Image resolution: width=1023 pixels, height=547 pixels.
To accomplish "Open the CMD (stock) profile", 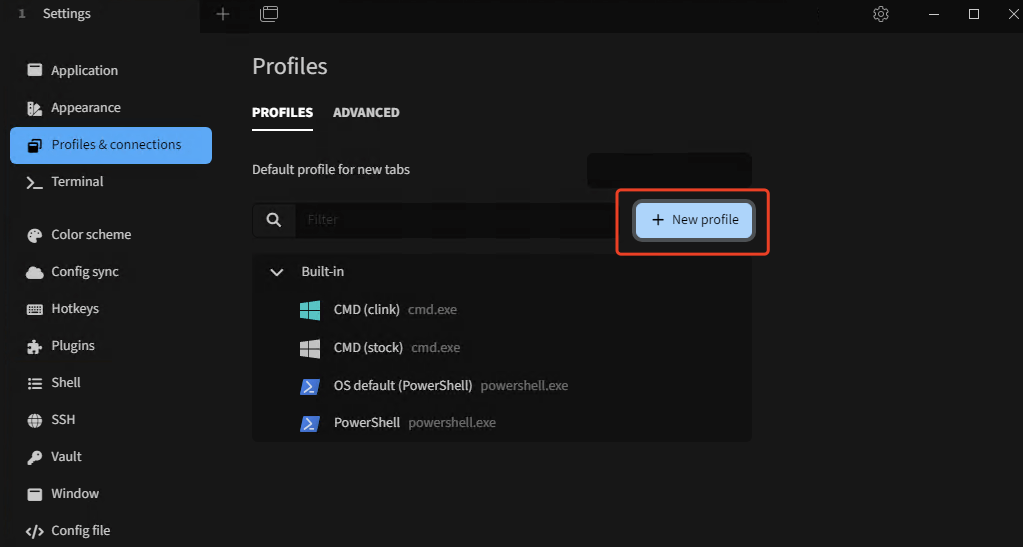I will coord(502,348).
